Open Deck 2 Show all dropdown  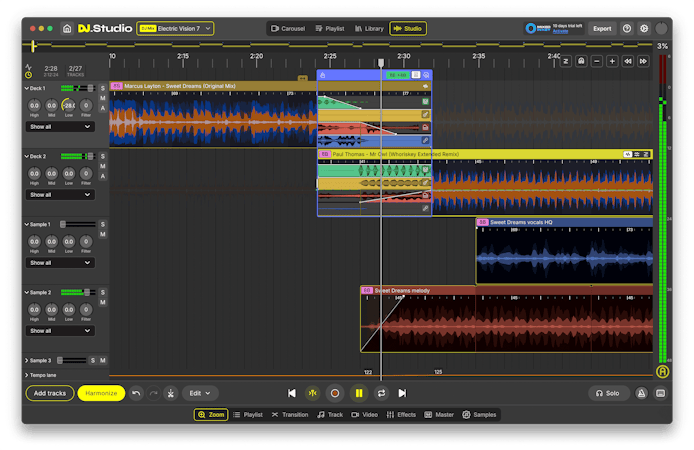pos(60,195)
